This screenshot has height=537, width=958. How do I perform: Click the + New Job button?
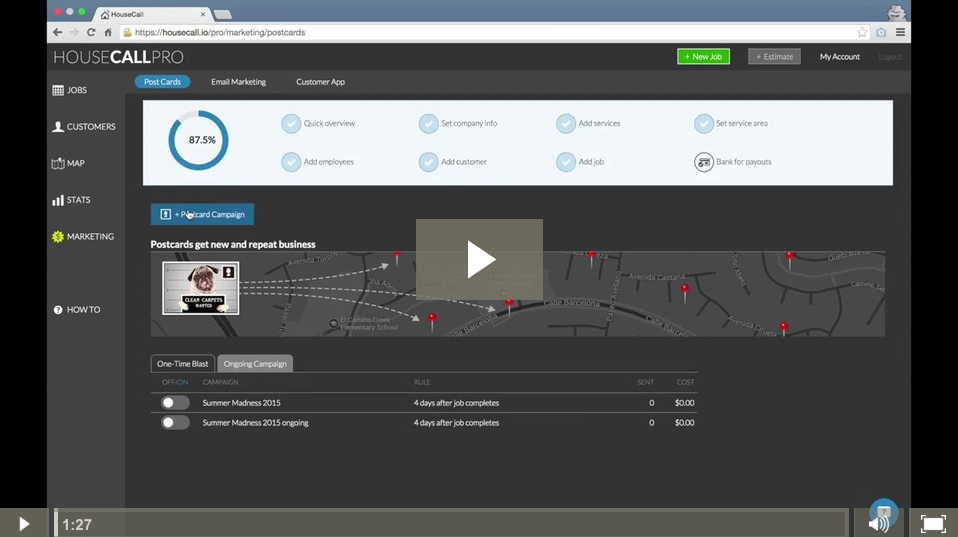click(703, 56)
